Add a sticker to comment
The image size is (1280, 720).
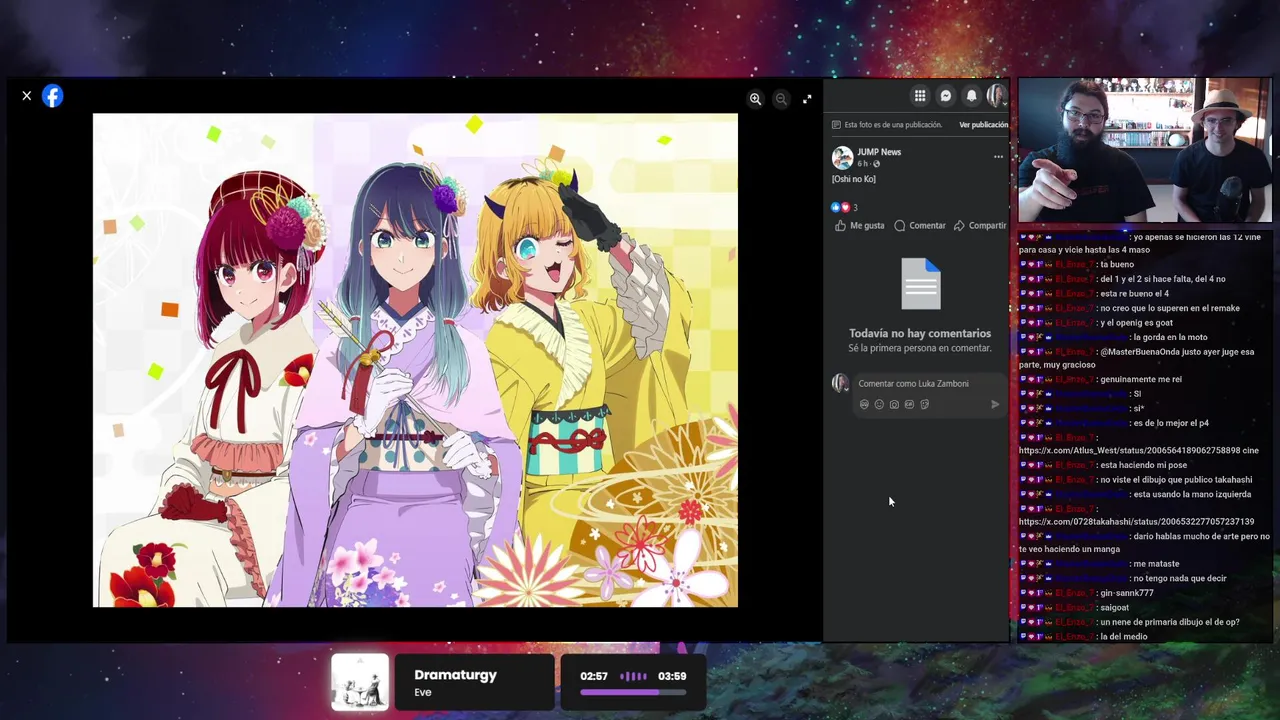[924, 405]
